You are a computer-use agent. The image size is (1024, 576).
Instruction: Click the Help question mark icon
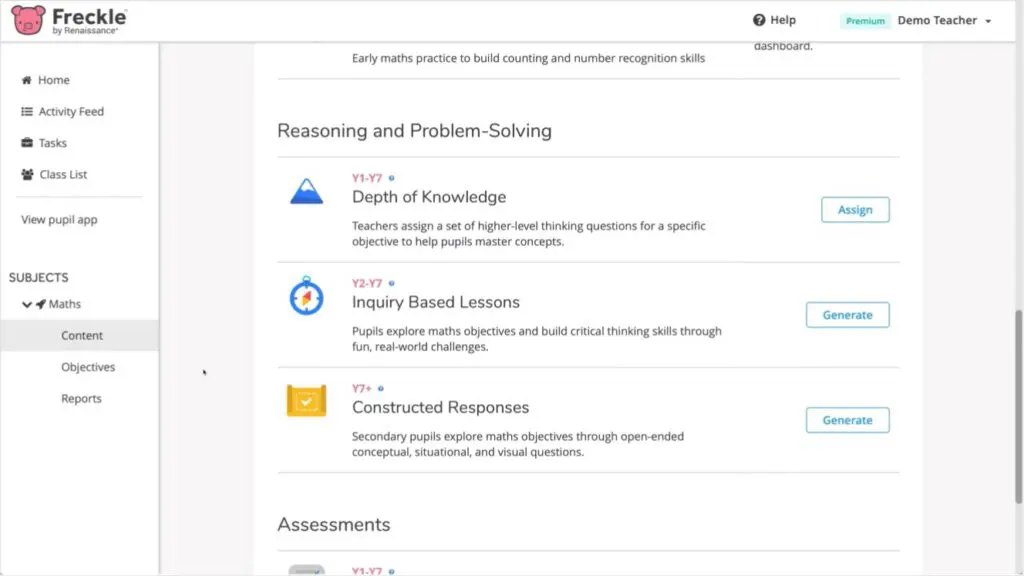[x=759, y=20]
